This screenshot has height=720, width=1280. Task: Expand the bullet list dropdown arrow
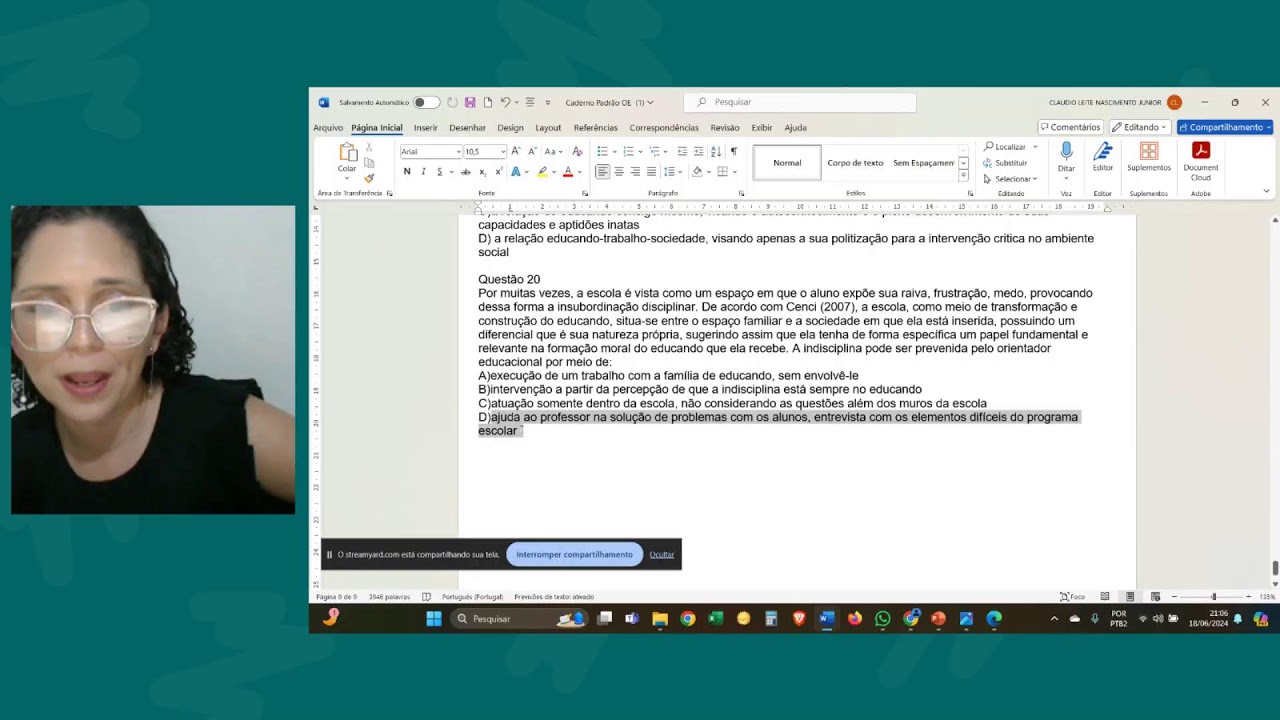pos(613,152)
